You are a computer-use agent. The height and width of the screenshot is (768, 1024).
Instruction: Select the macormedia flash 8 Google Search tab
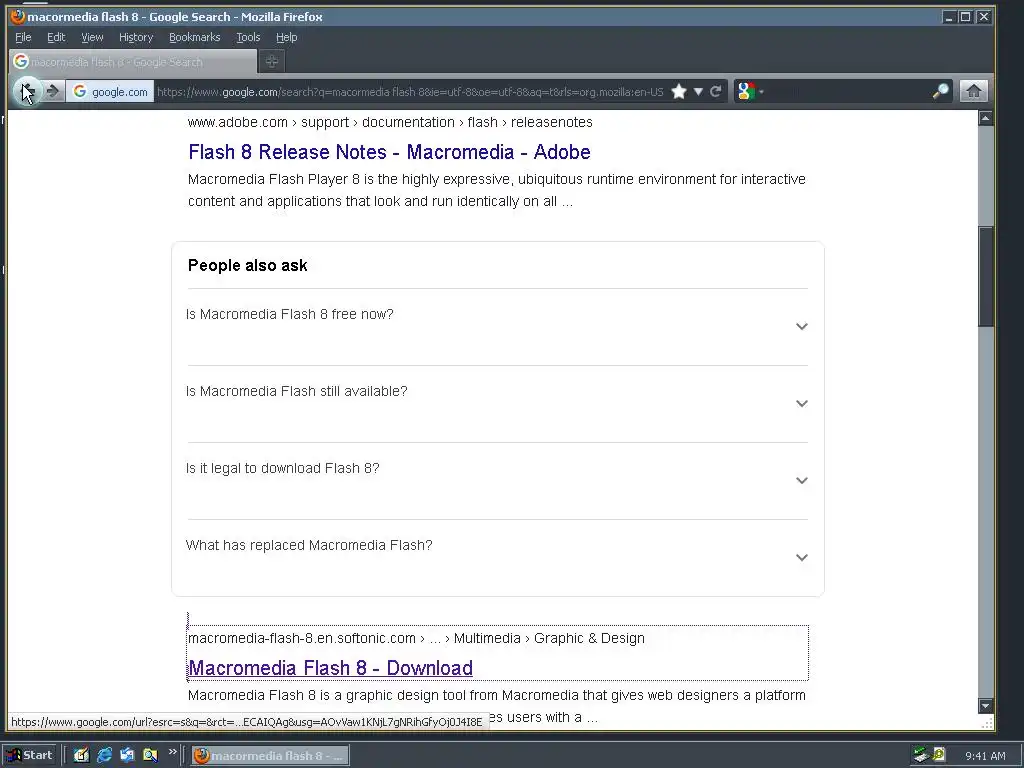pyautogui.click(x=133, y=61)
